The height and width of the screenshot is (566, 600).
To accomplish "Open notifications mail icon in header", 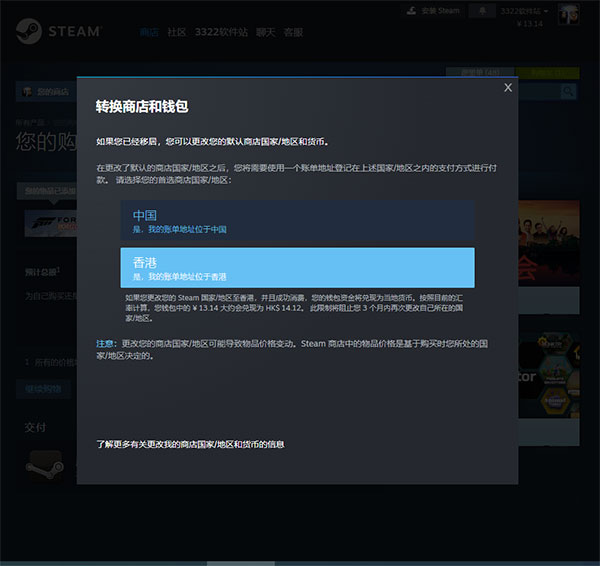I will click(x=482, y=11).
